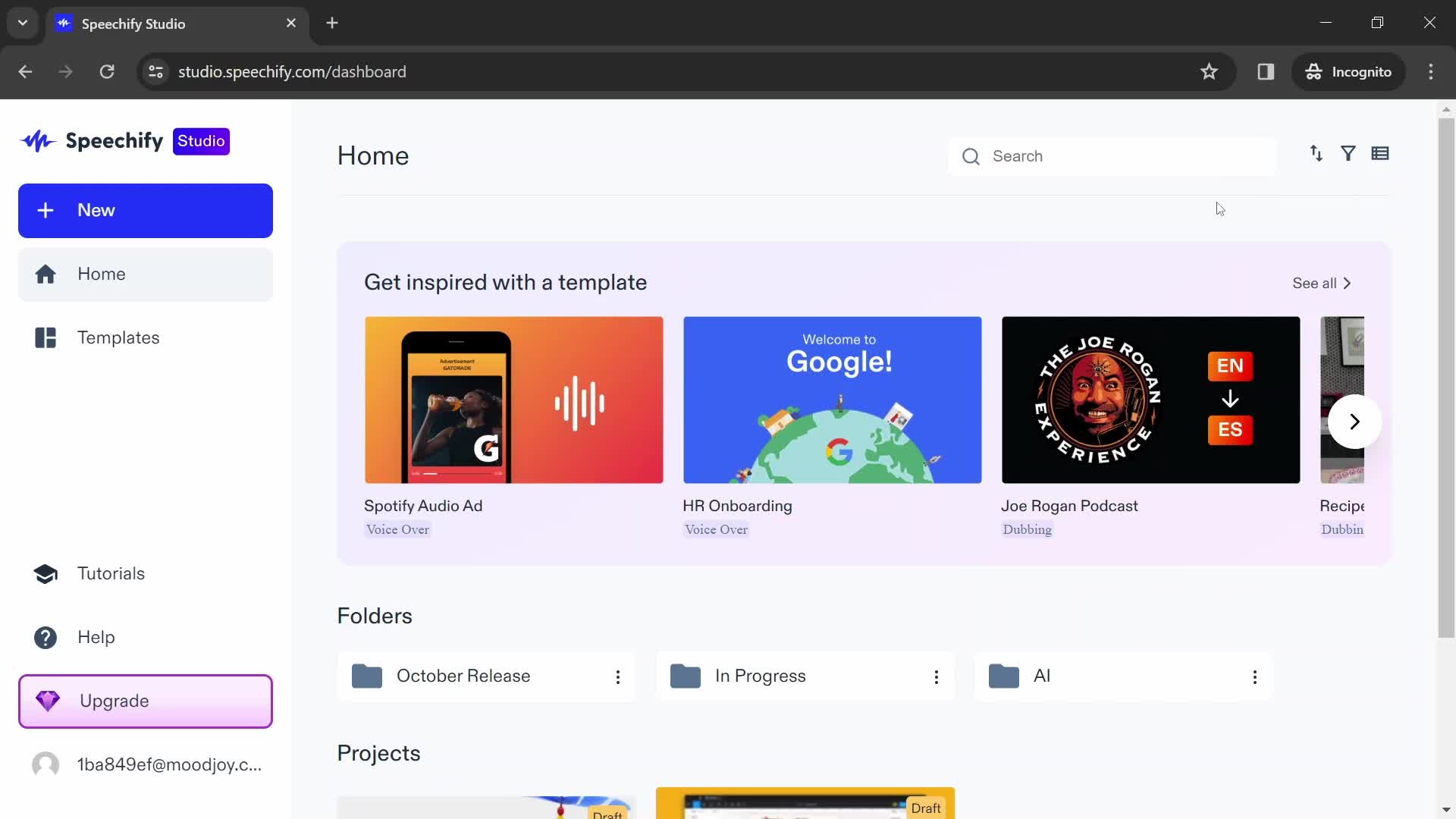Click the Help icon in sidebar
The image size is (1456, 819).
(x=46, y=637)
